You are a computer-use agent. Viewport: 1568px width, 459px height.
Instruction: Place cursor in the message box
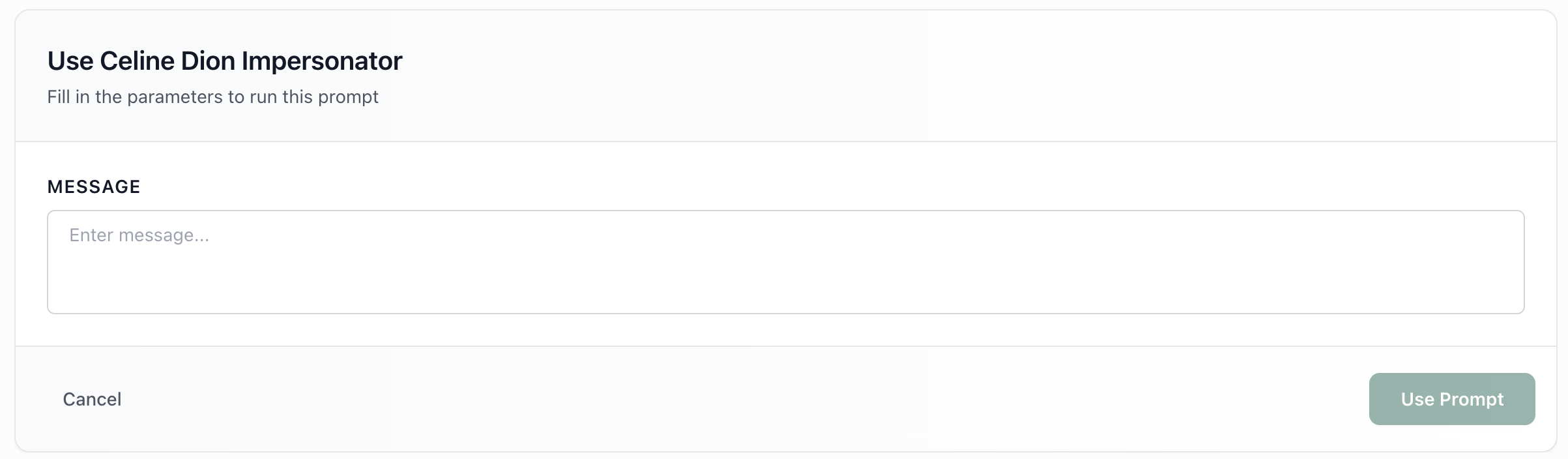pos(785,261)
